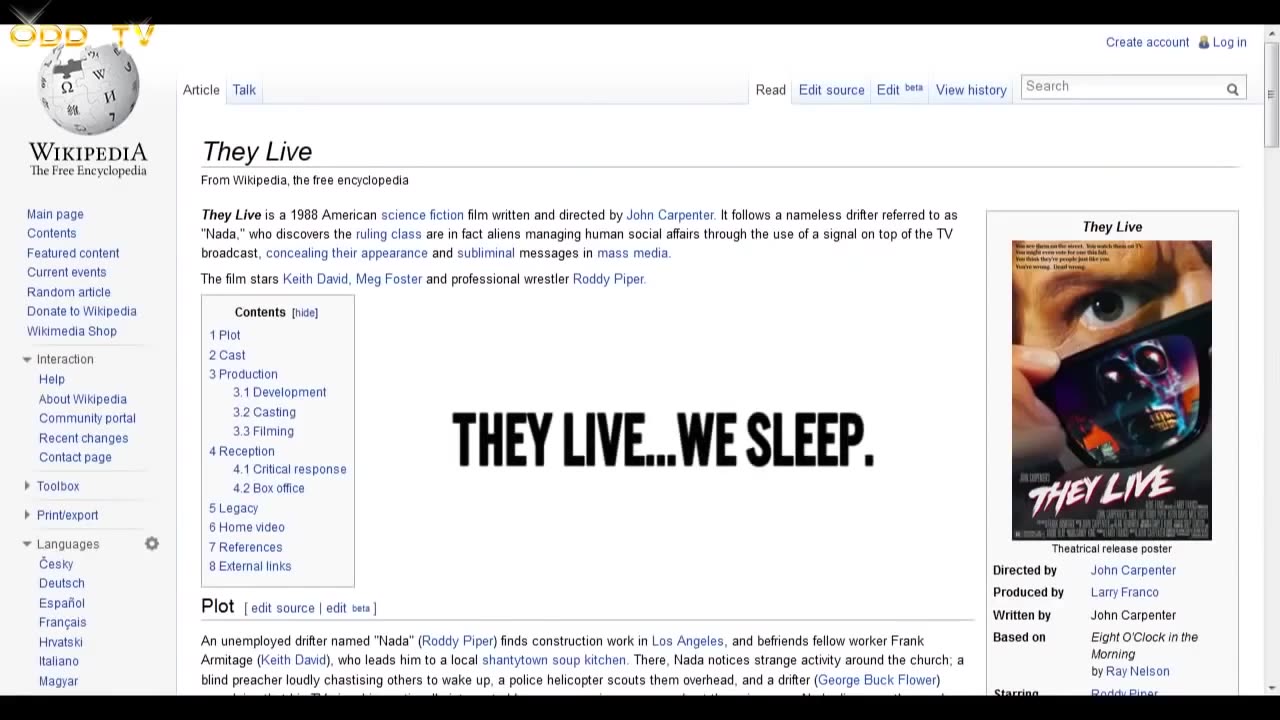This screenshot has width=1280, height=720.
Task: Jump to 4.2 Box office
Action: tap(269, 488)
